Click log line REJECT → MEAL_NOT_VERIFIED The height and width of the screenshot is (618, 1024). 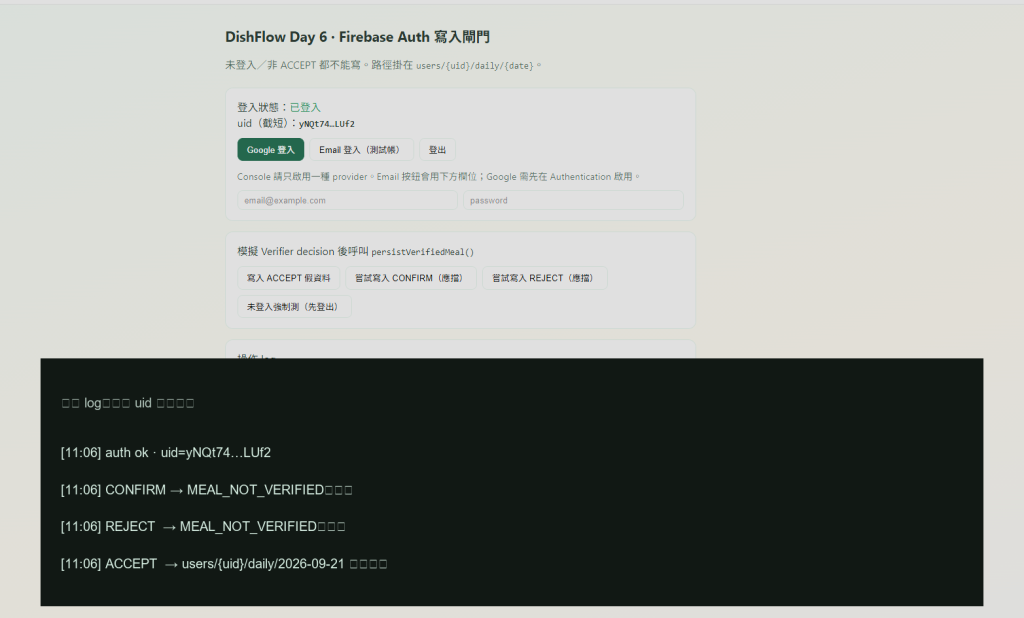203,527
